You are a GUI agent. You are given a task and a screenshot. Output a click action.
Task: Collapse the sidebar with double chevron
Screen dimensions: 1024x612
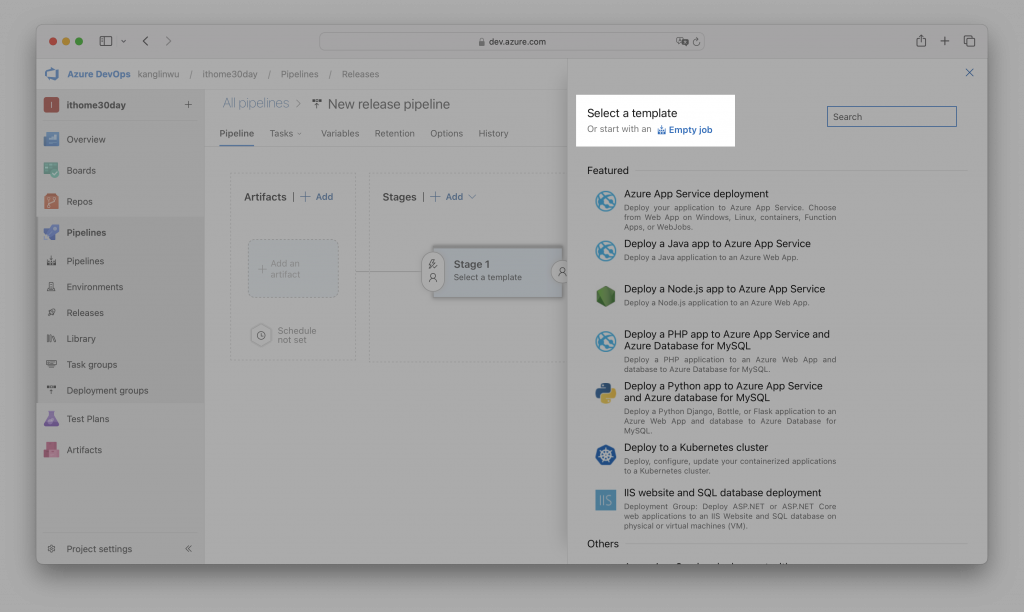point(188,549)
